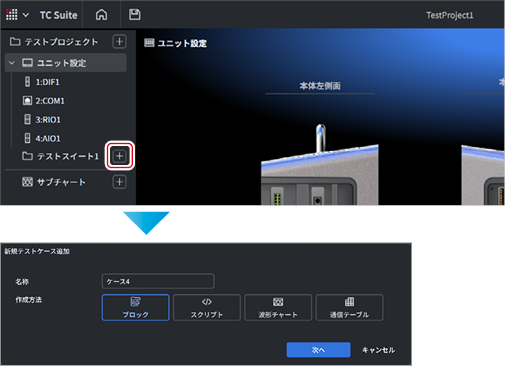Go to the home icon
This screenshot has width=505, height=366.
coord(101,15)
